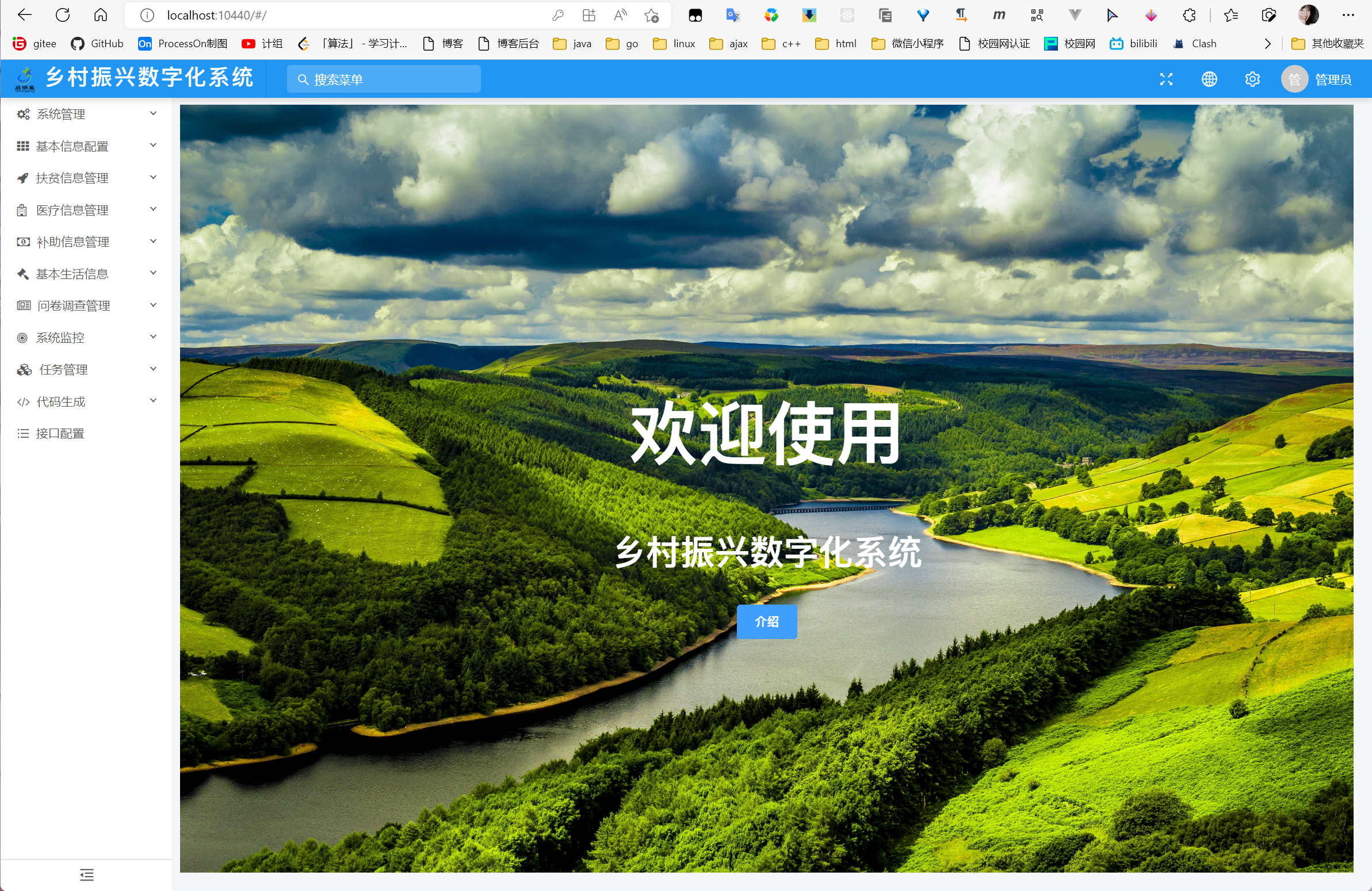The height and width of the screenshot is (891, 1372).
Task: Click the 系统监控 target icon
Action: [x=22, y=338]
